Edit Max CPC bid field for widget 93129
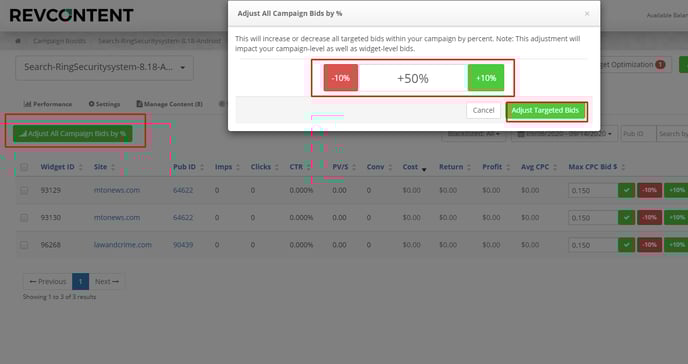The image size is (688, 364). point(593,191)
